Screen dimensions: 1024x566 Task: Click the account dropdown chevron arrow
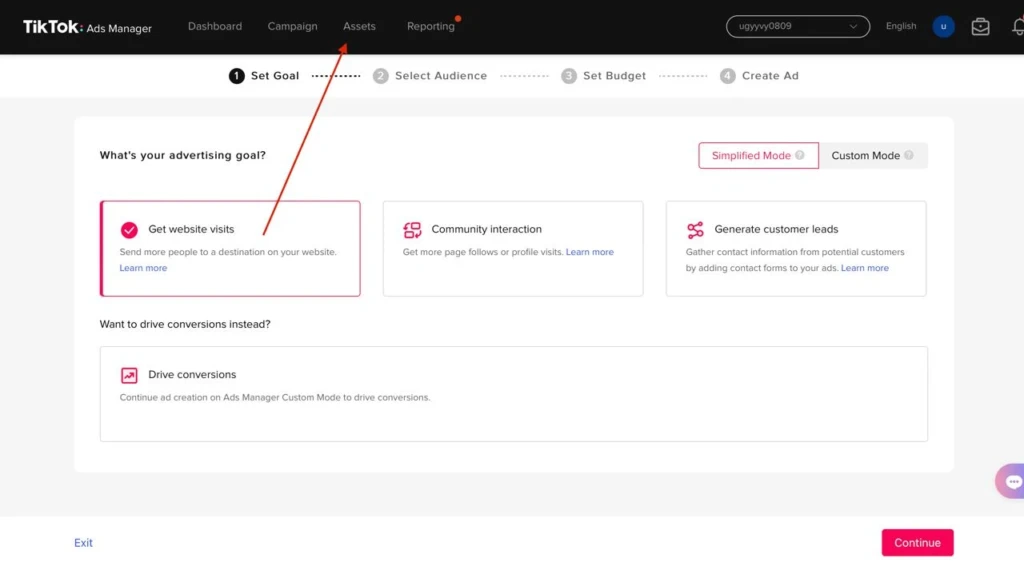click(852, 27)
